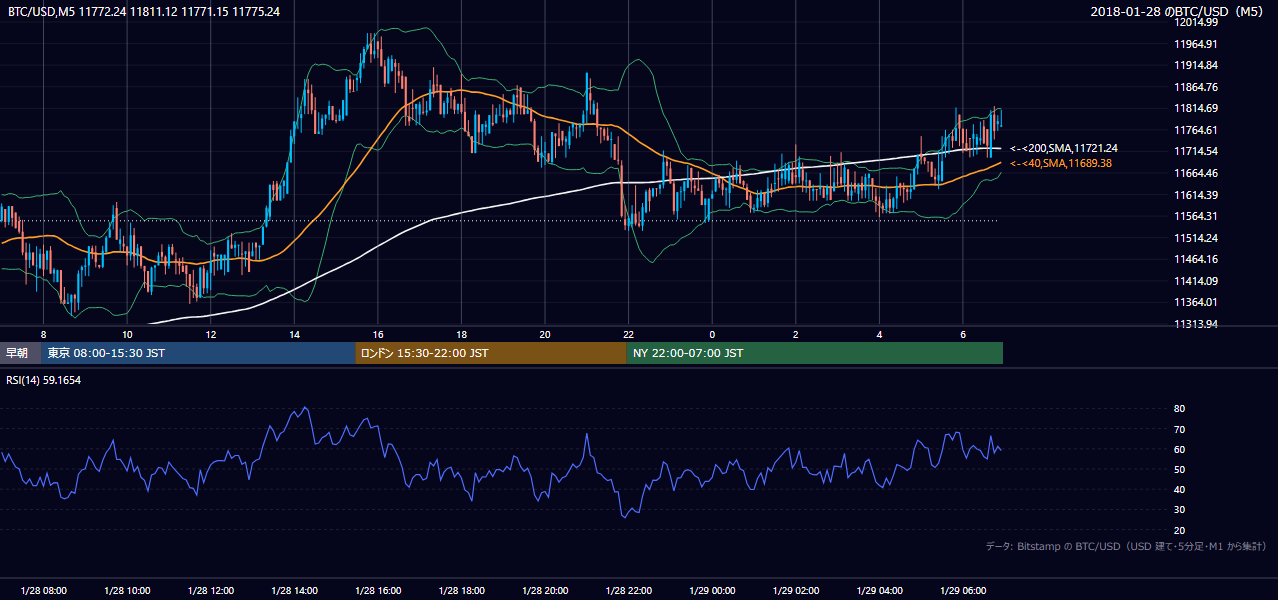Click the price axis value 11364.01

click(x=1194, y=302)
